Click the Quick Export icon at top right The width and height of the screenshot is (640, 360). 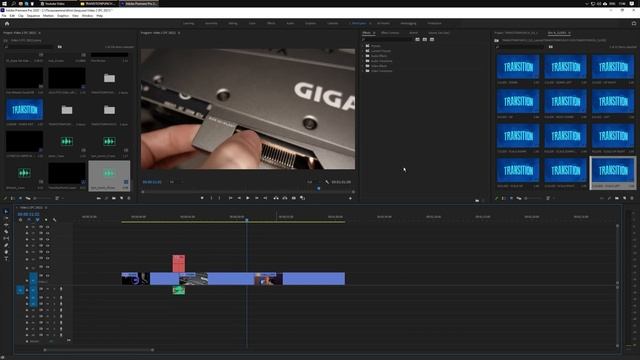634,24
